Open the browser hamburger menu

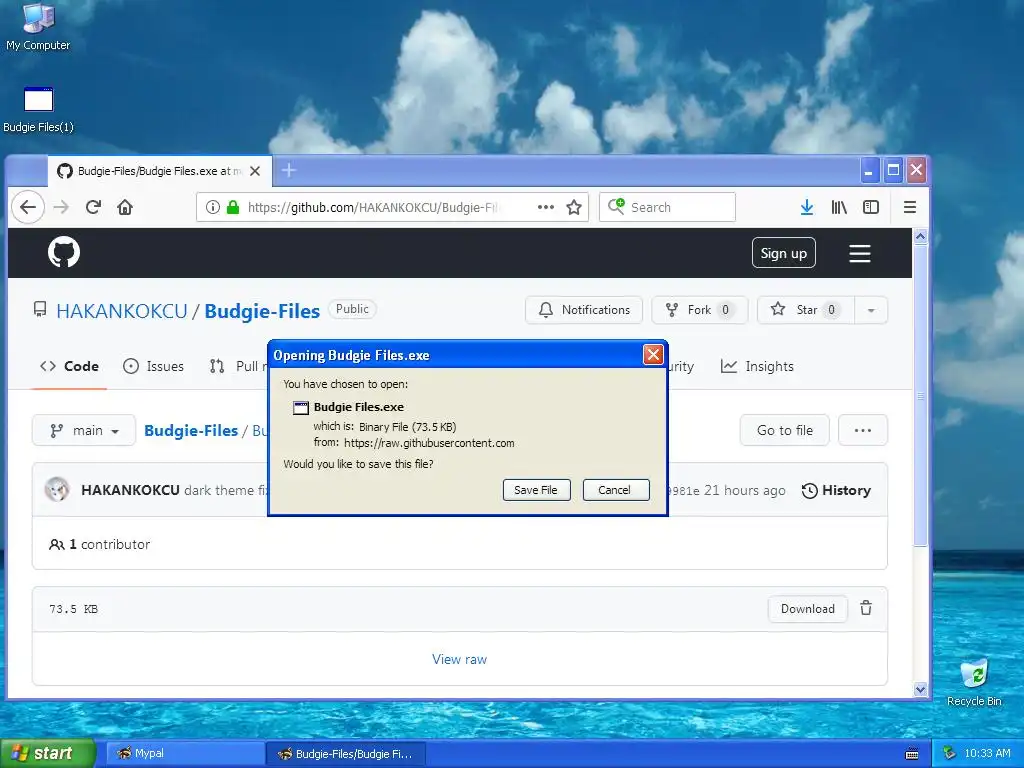(910, 208)
